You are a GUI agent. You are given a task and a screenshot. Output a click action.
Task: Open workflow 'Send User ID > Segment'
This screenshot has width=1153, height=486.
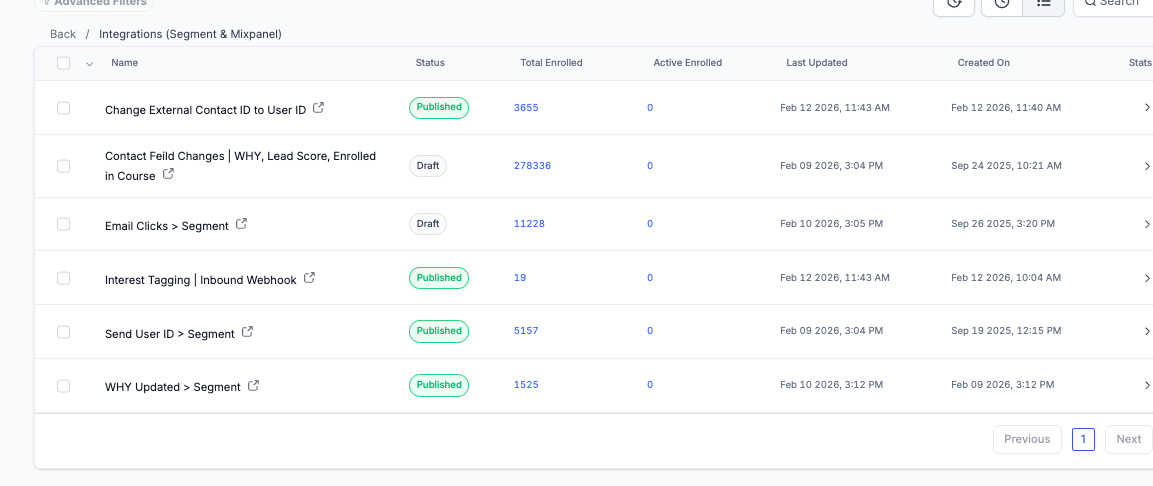pos(170,334)
